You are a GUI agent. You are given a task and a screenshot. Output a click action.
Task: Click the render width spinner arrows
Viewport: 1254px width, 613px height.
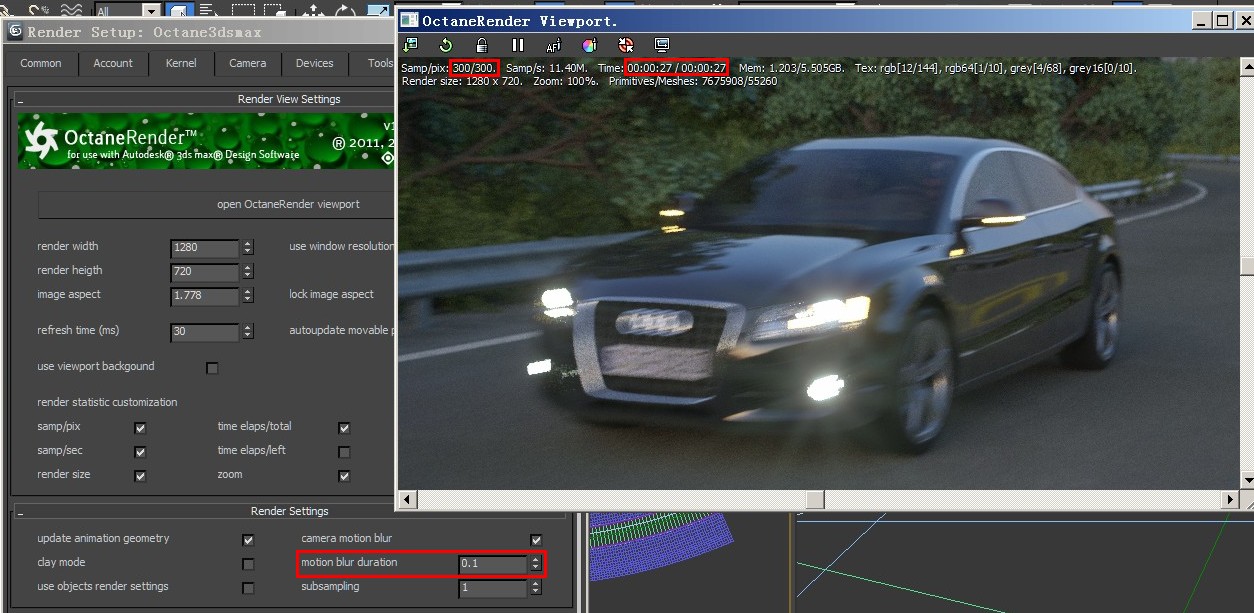point(248,247)
